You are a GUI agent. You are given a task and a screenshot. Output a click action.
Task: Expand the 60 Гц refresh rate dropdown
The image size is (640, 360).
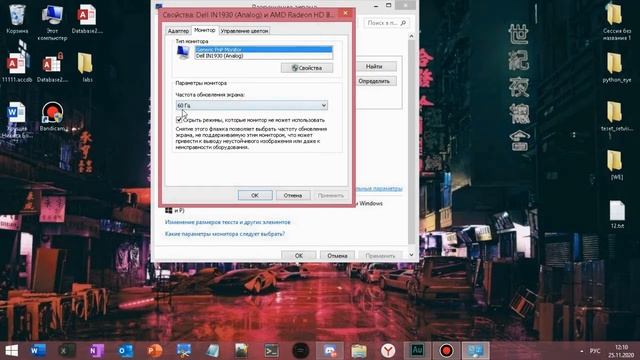click(252, 105)
